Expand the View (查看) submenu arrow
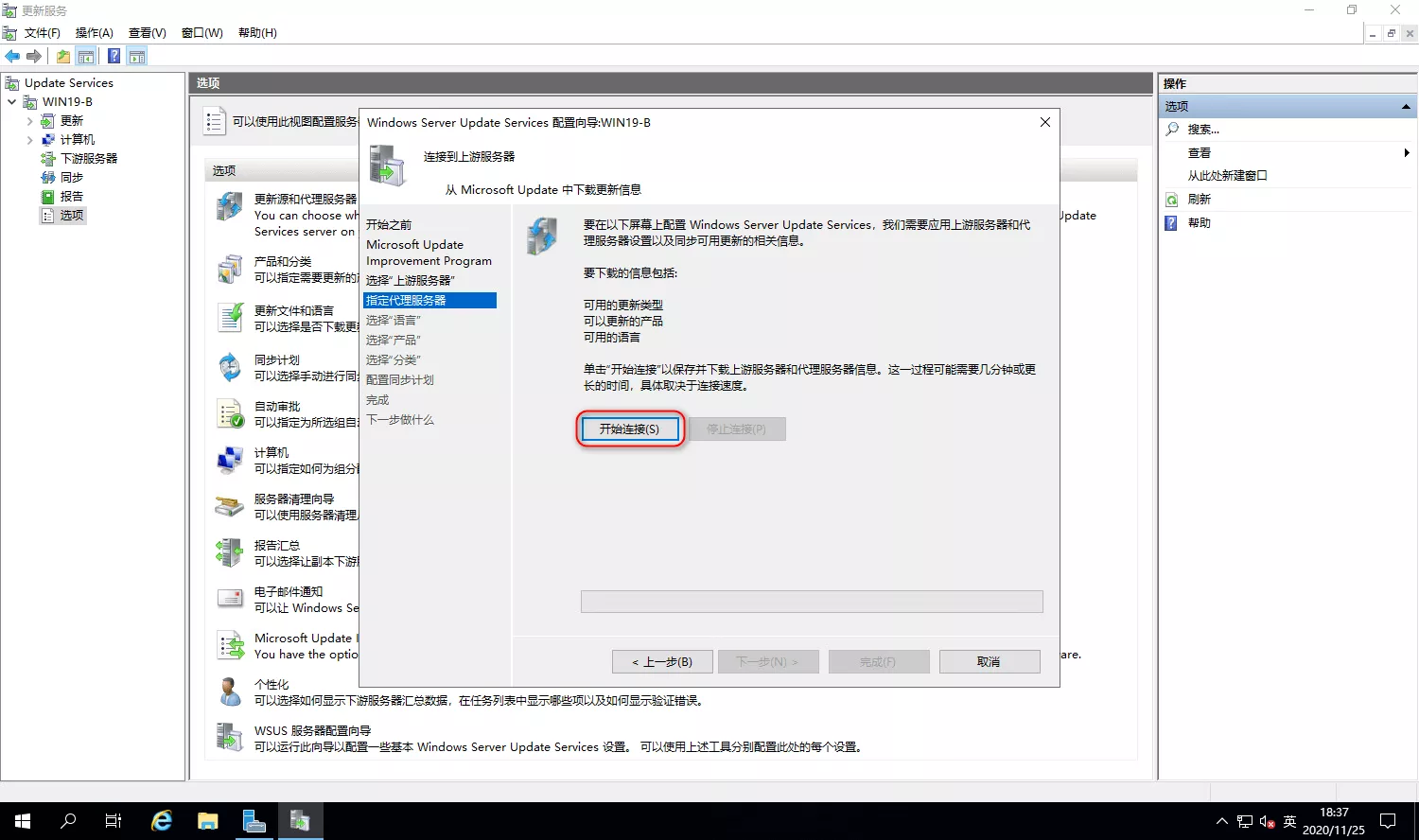Screen dimensions: 1419x840 point(1406,153)
